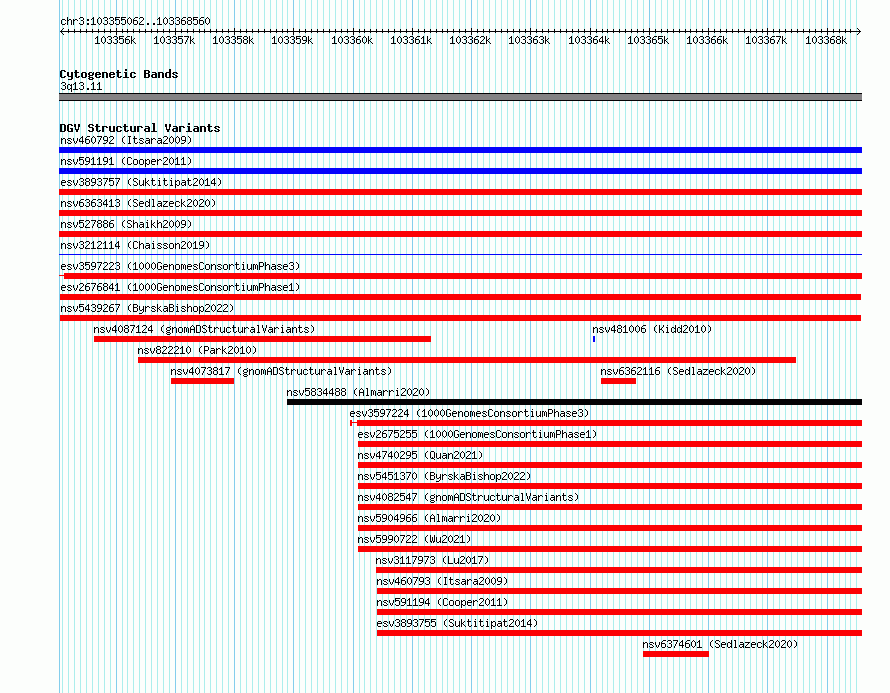Open nsv4087124 (gnomADStructuralVariants) label
Image resolution: width=890 pixels, height=693 pixels.
click(x=204, y=329)
